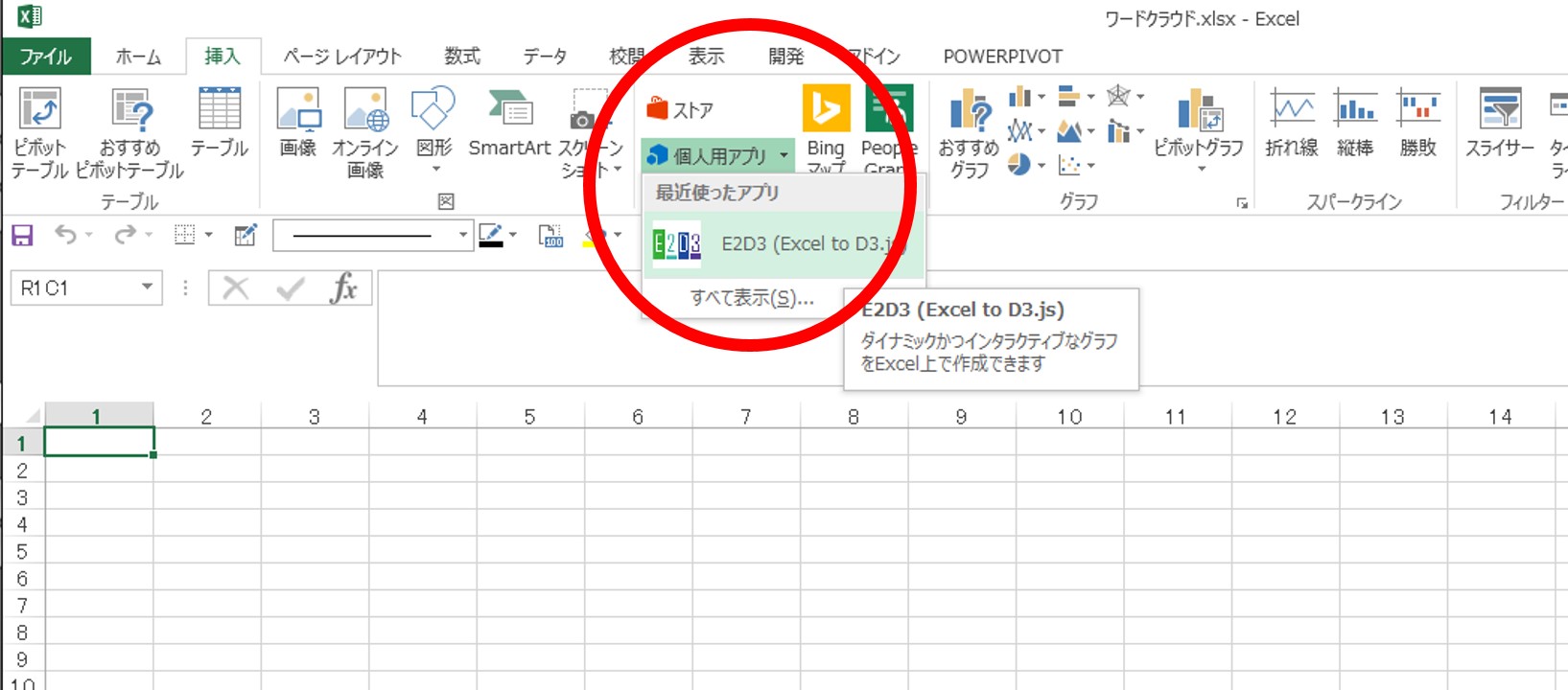The width and height of the screenshot is (1568, 690).
Task: Switch to the ホーム tab
Action: (138, 57)
